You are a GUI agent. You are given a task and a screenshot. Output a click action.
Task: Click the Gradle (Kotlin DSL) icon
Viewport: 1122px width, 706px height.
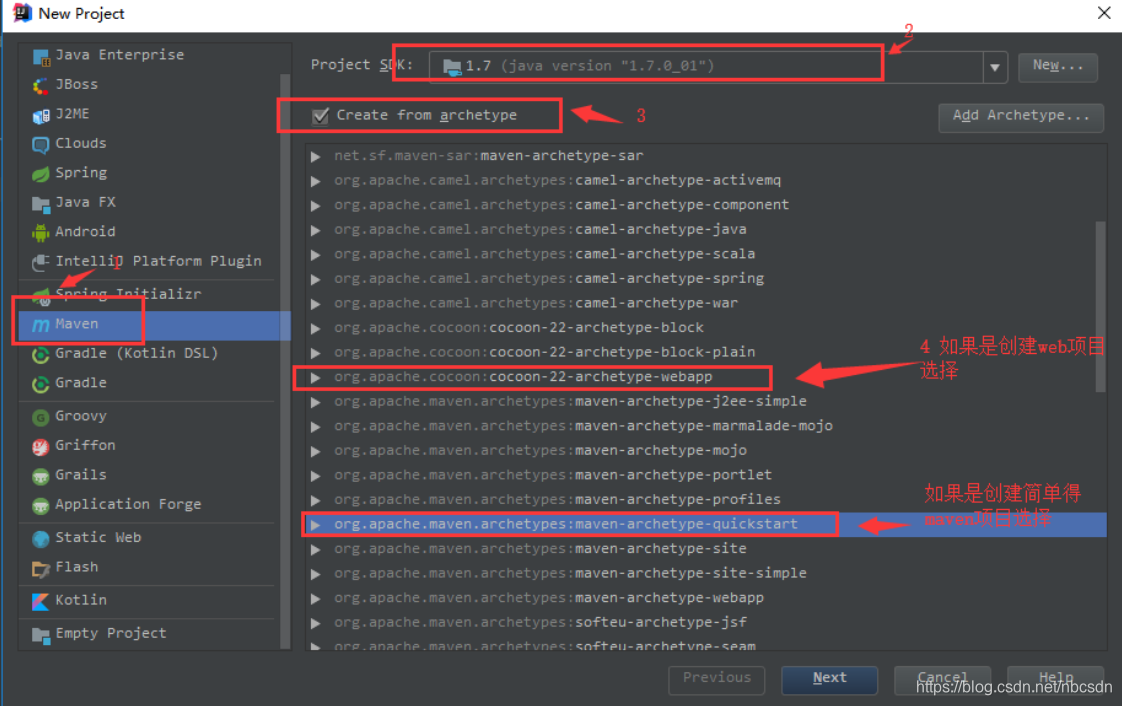41,354
